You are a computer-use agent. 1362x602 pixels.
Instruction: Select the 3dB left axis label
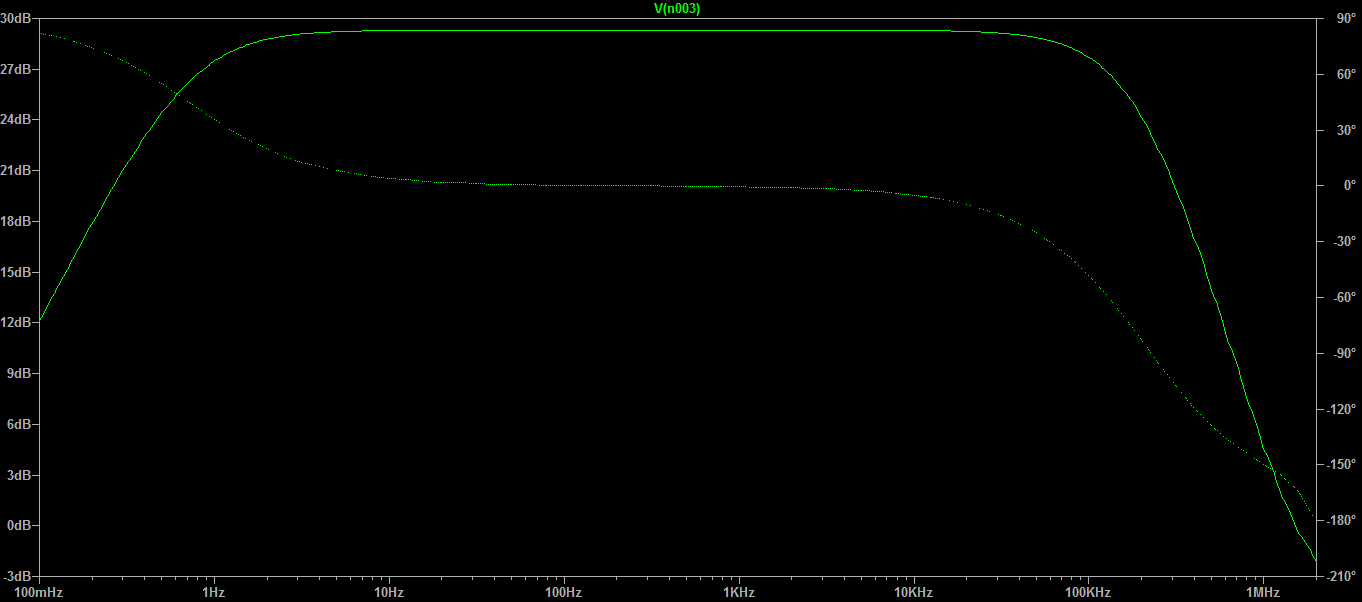tap(18, 475)
